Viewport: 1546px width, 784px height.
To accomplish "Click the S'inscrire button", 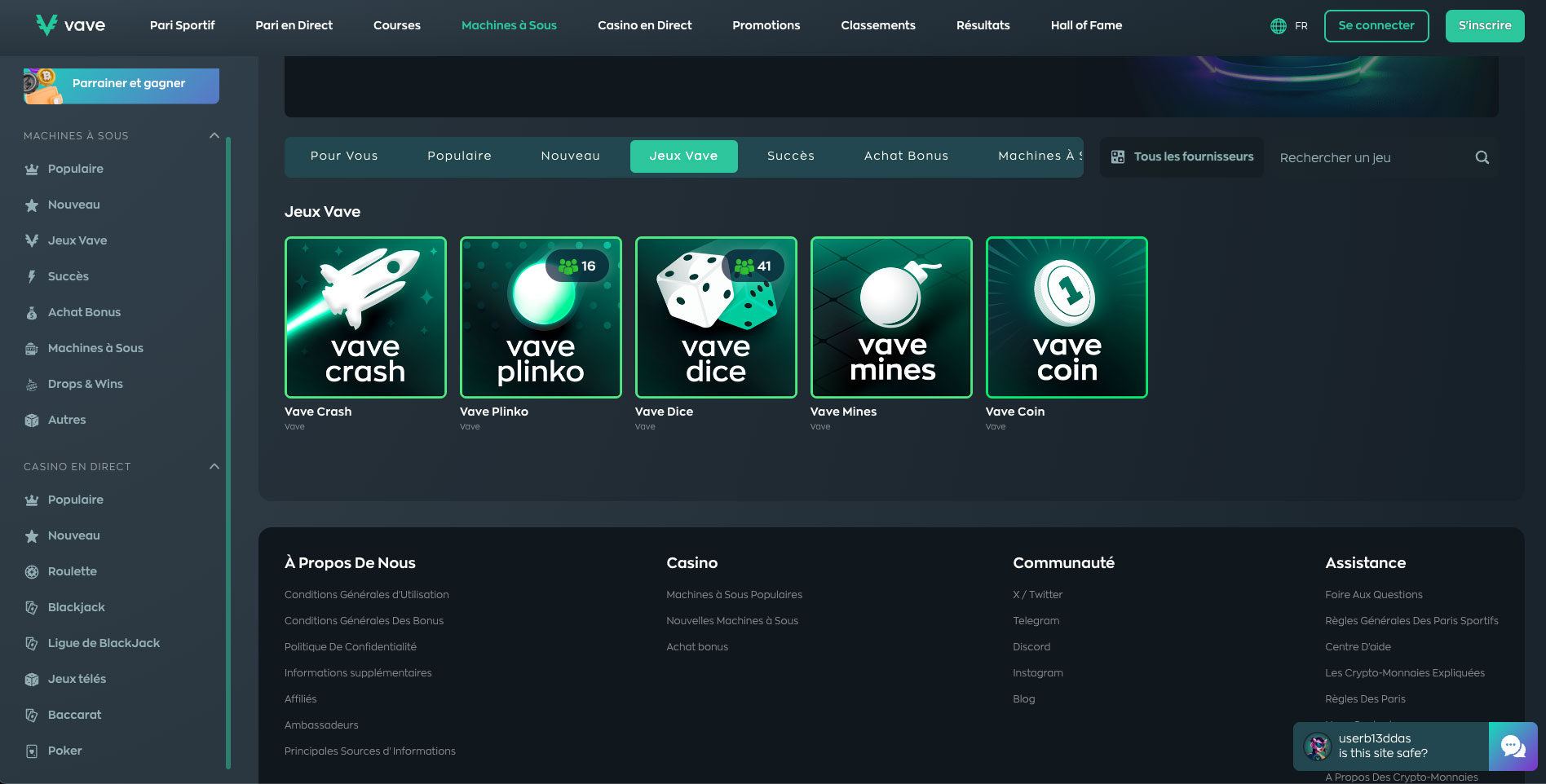I will click(x=1485, y=26).
